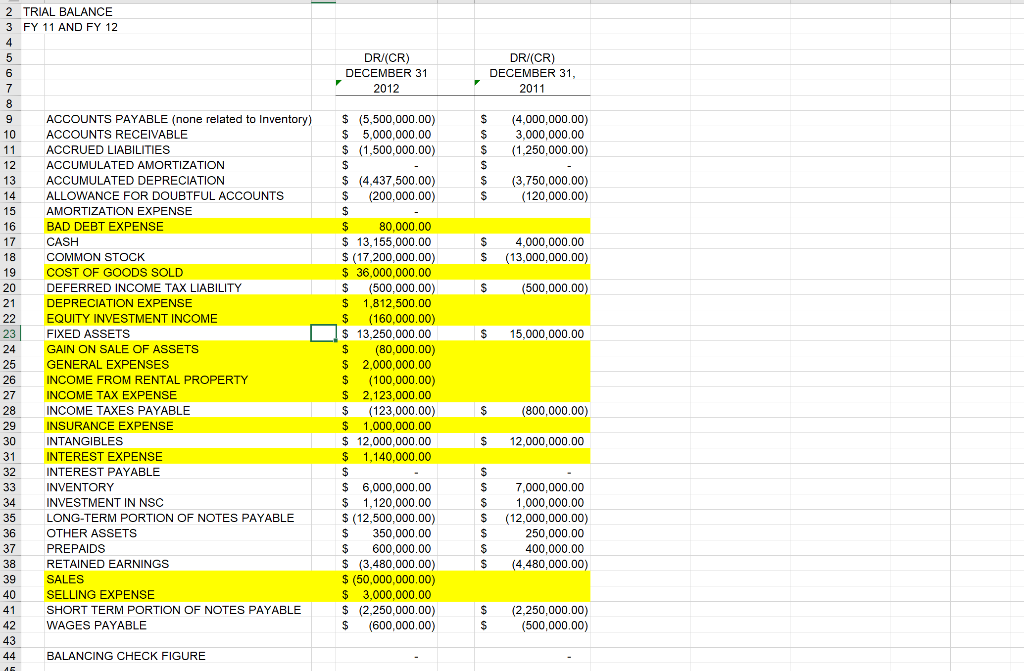Select the CASH amount of 13,155,000.00
Image resolution: width=1024 pixels, height=671 pixels.
386,241
